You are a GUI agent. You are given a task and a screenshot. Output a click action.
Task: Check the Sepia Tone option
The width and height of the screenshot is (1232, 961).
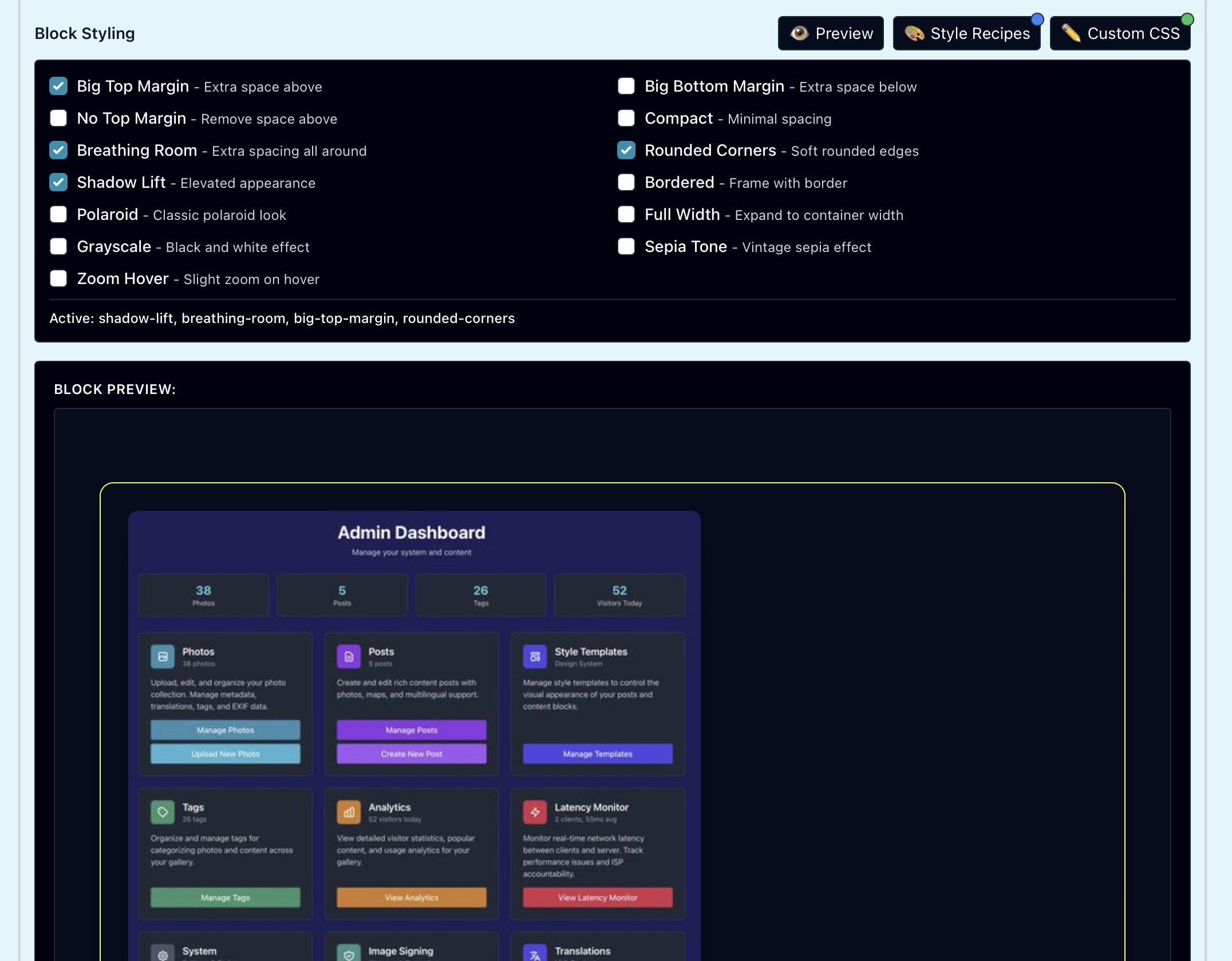626,246
